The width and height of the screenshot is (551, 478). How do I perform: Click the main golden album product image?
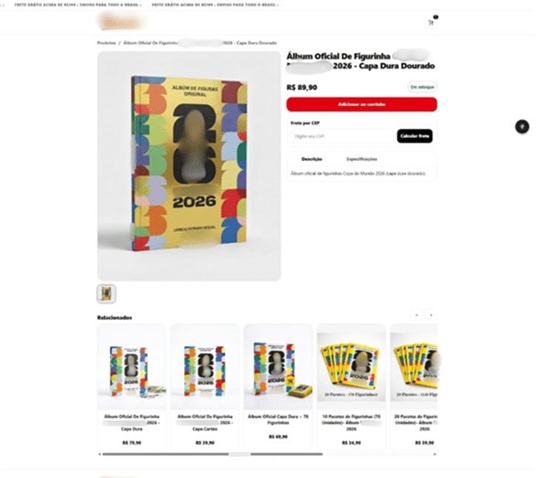[x=189, y=166]
